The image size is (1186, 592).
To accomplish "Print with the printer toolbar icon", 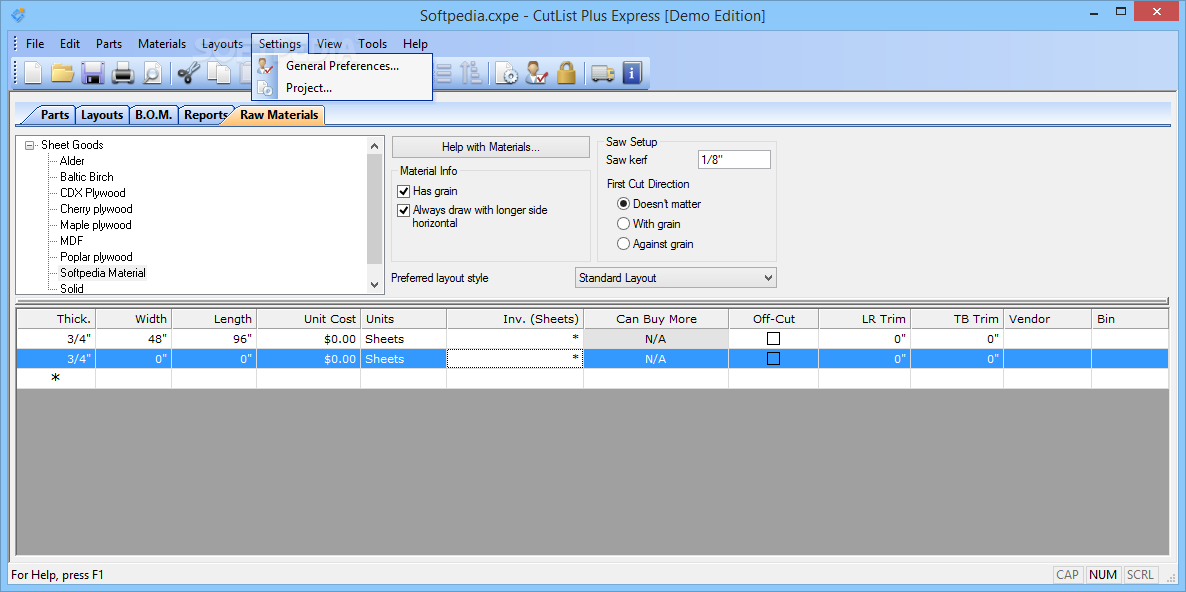I will (123, 73).
